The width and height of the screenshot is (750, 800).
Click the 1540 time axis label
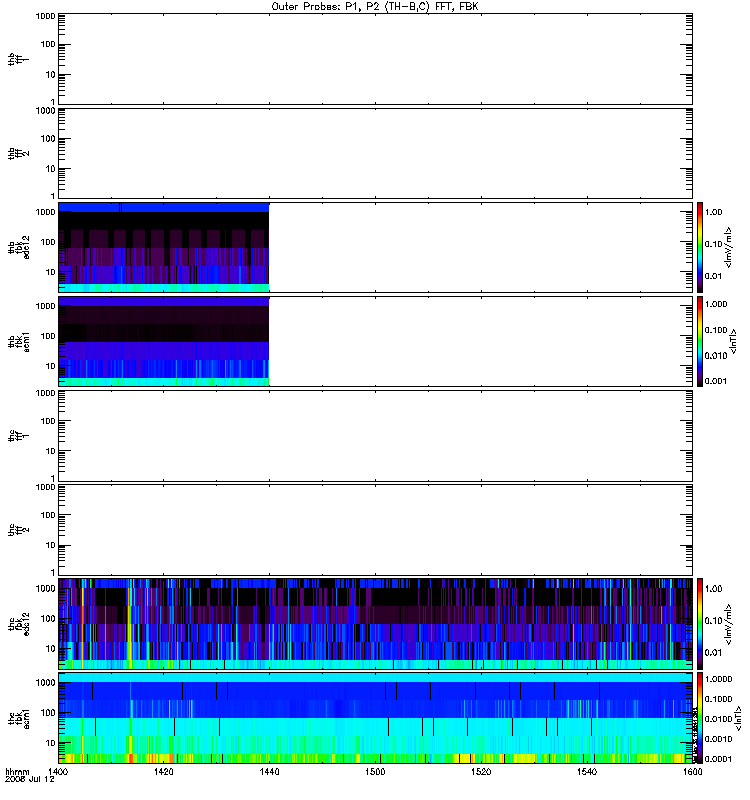click(x=587, y=772)
